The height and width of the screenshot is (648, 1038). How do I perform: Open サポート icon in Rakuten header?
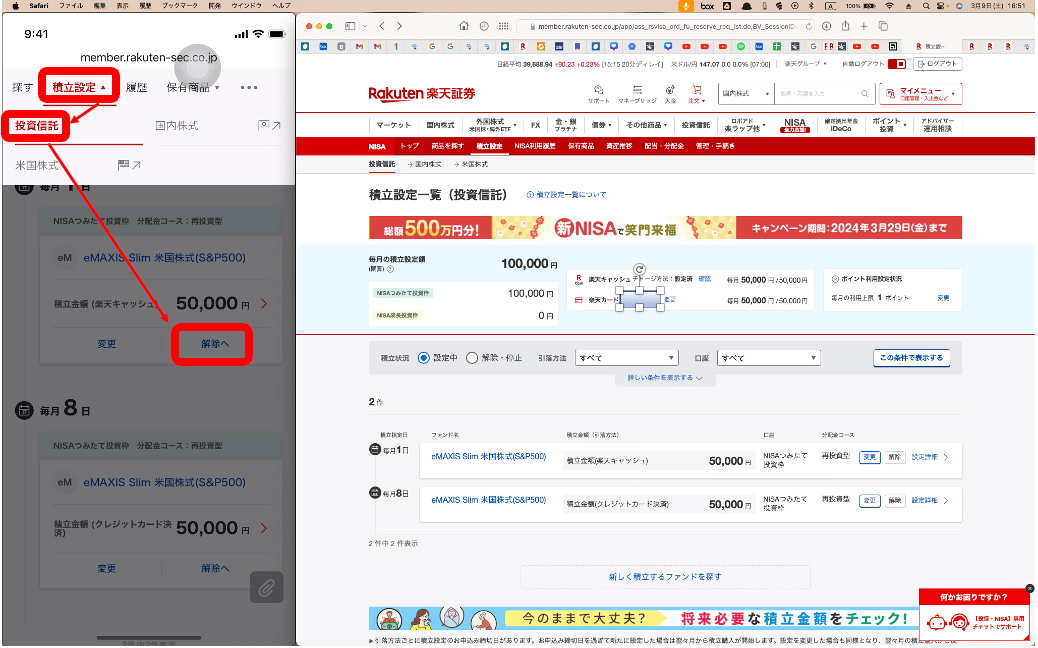(598, 93)
